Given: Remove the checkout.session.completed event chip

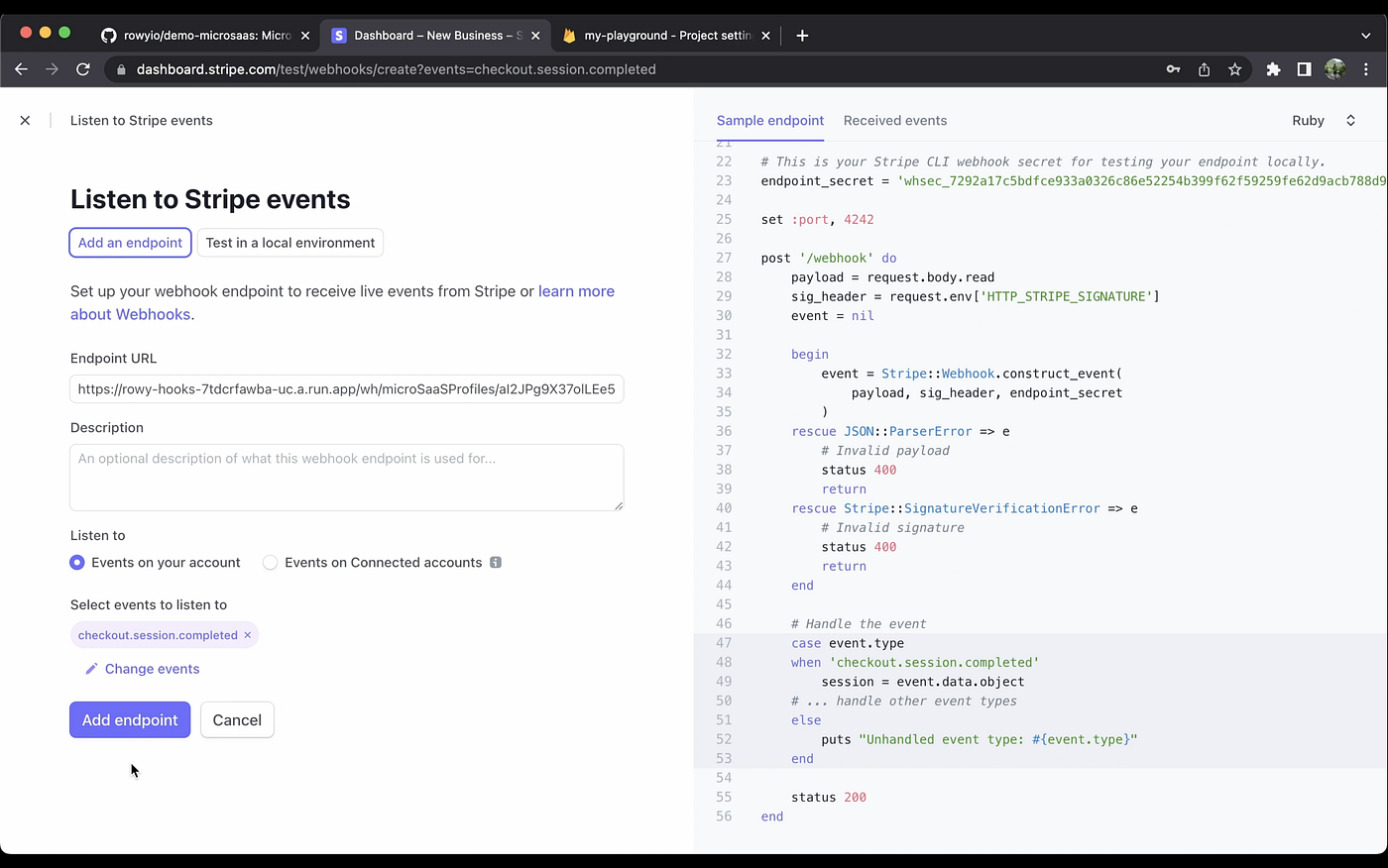Looking at the screenshot, I should pyautogui.click(x=248, y=635).
